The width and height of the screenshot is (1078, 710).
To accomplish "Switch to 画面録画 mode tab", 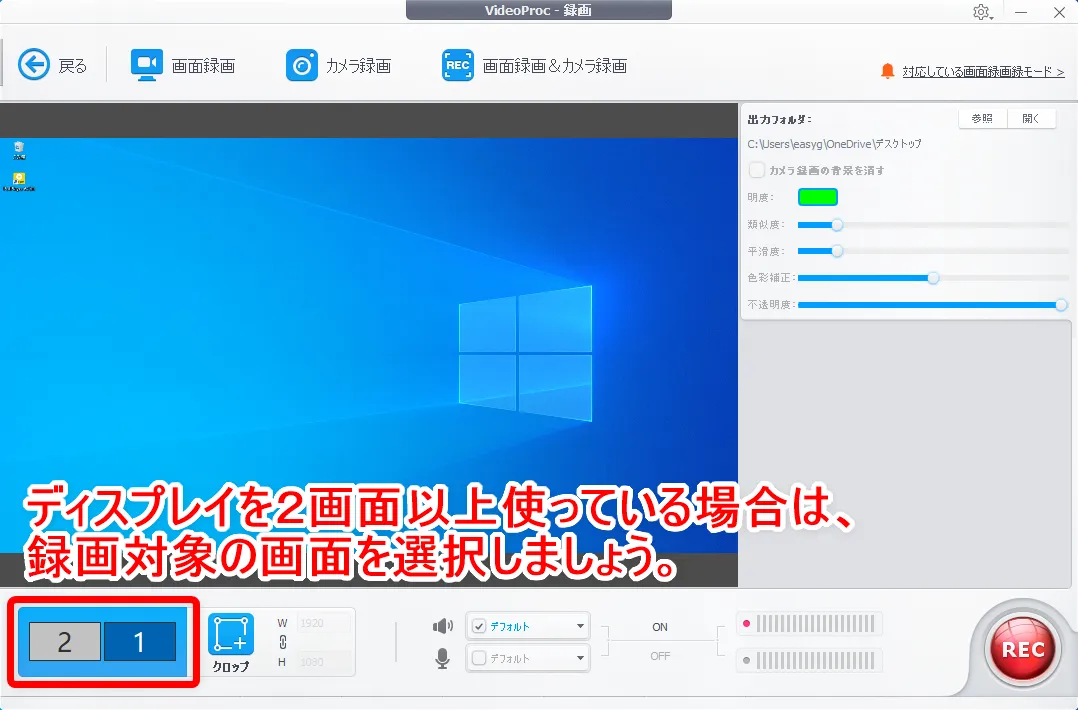I will coord(203,66).
